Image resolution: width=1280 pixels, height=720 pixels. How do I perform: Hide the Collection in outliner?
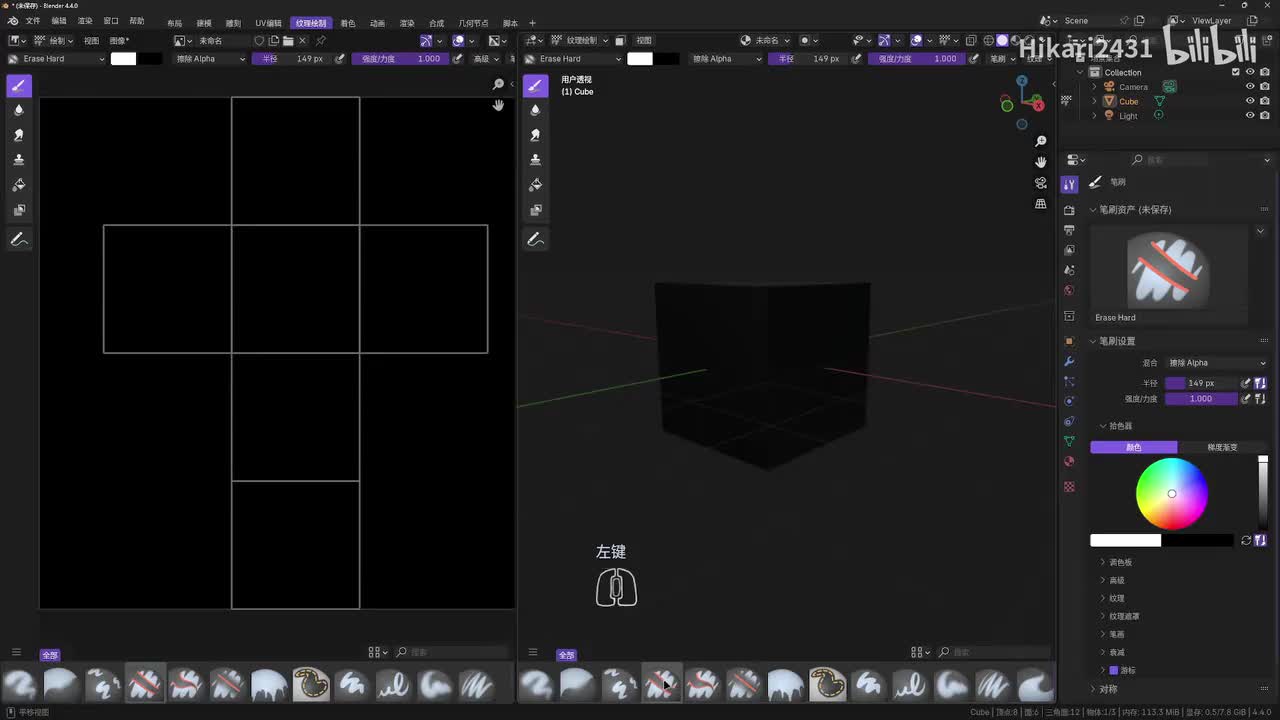(1250, 72)
